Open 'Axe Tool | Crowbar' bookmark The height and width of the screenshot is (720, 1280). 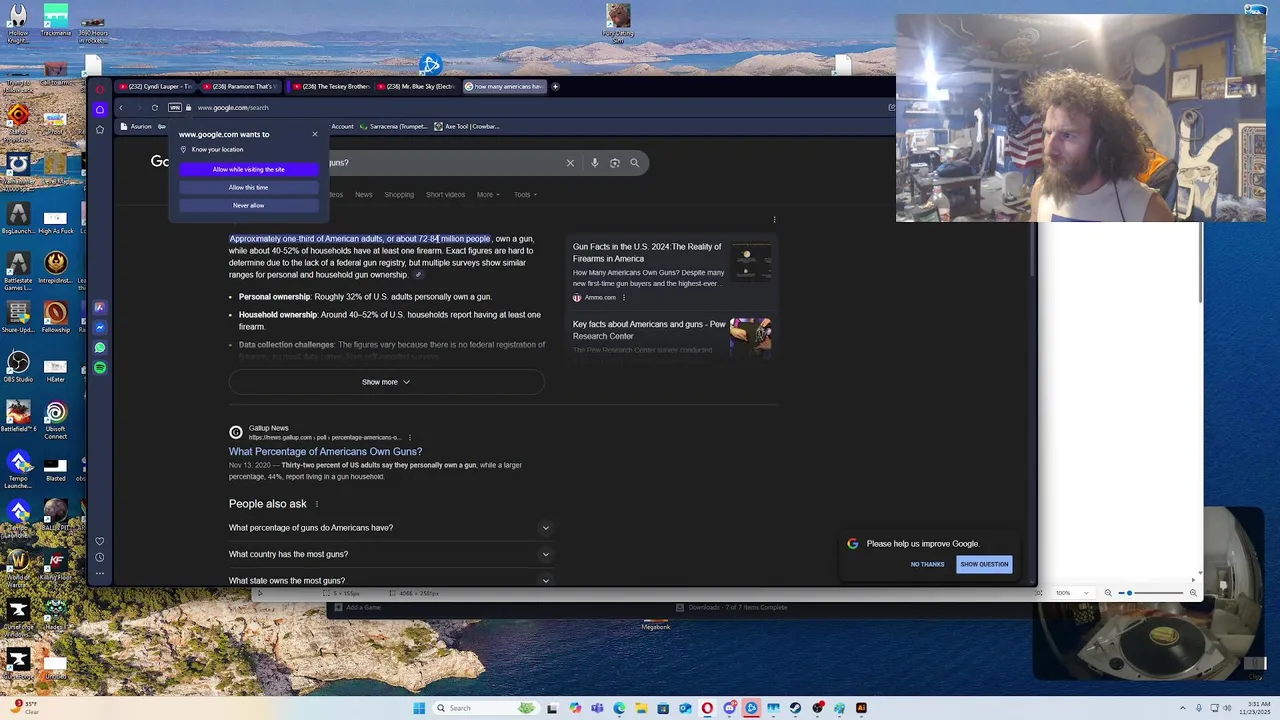point(467,126)
